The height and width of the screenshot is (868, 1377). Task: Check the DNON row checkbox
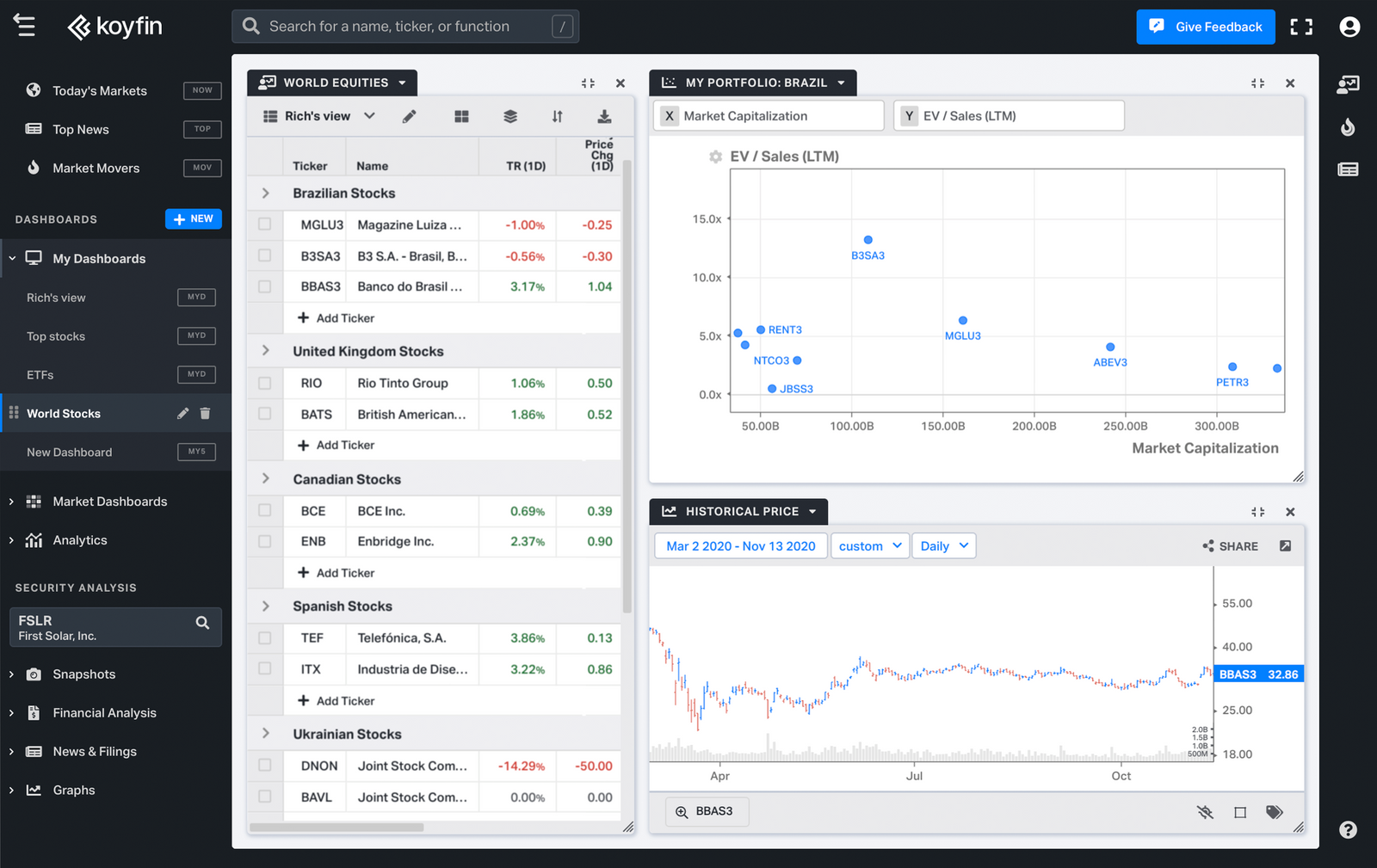tap(264, 765)
